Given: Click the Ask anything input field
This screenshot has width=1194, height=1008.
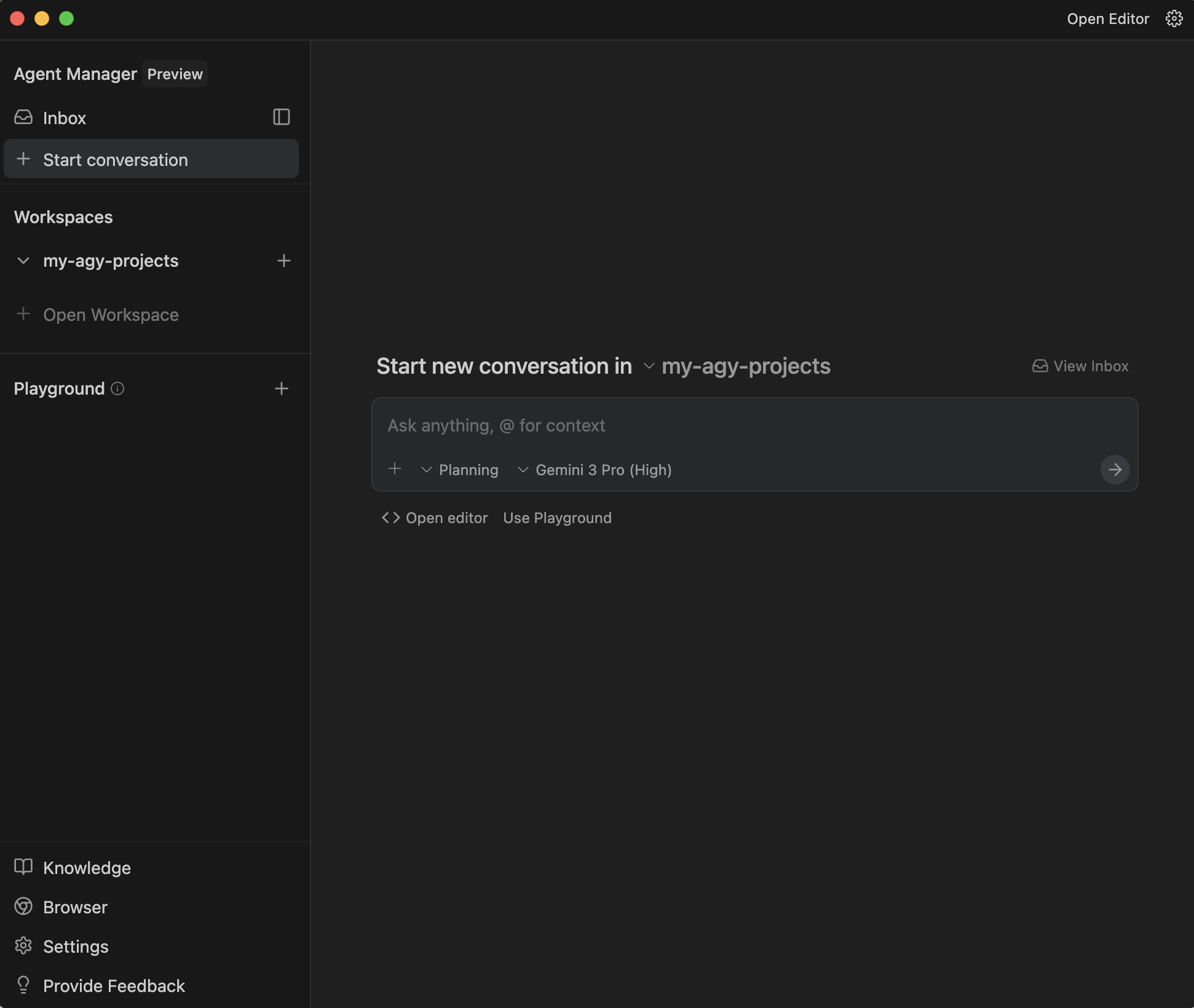Looking at the screenshot, I should [x=676, y=425].
